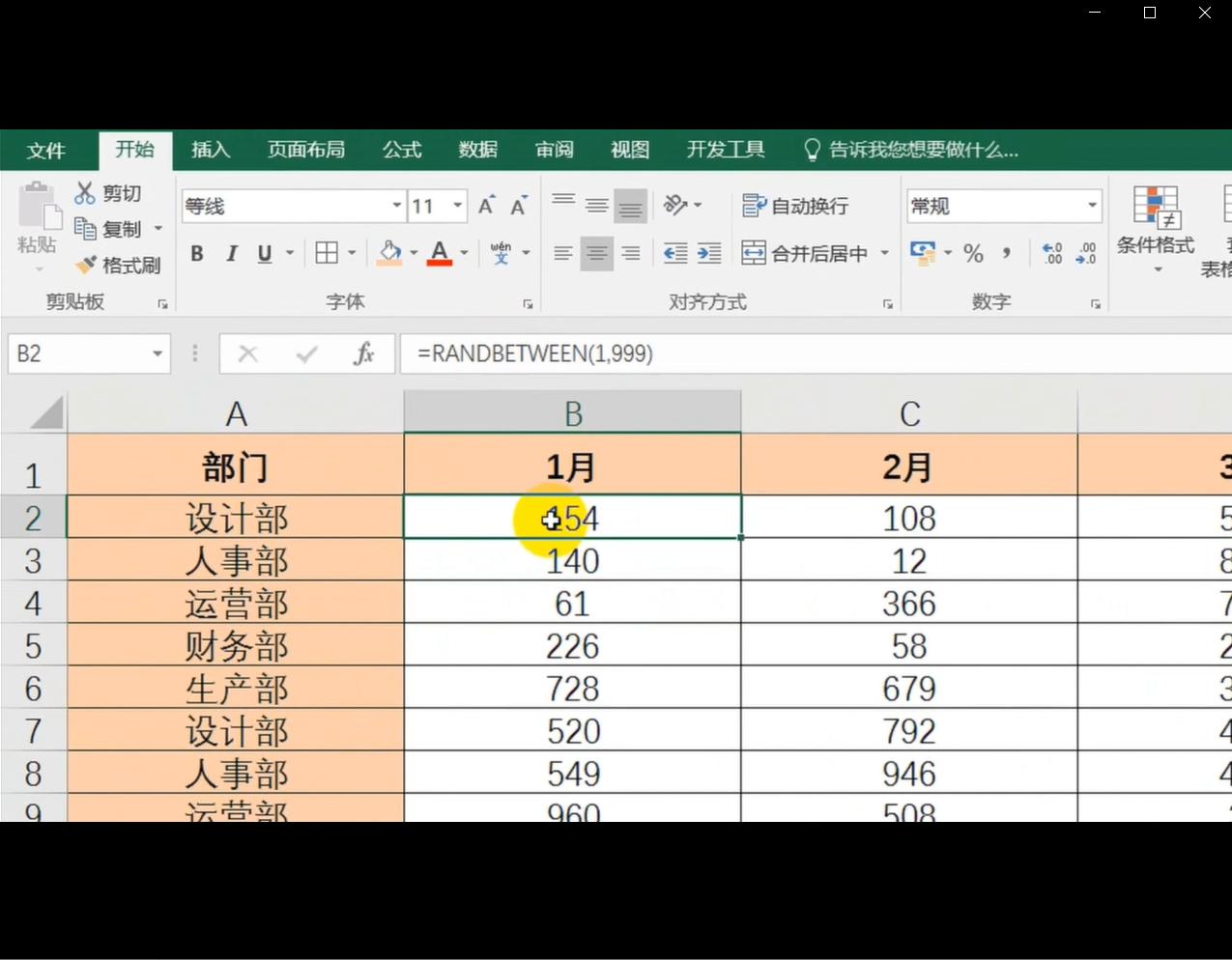The image size is (1232, 960).
Task: Click the Copy (复制) icon
Action: coord(84,229)
